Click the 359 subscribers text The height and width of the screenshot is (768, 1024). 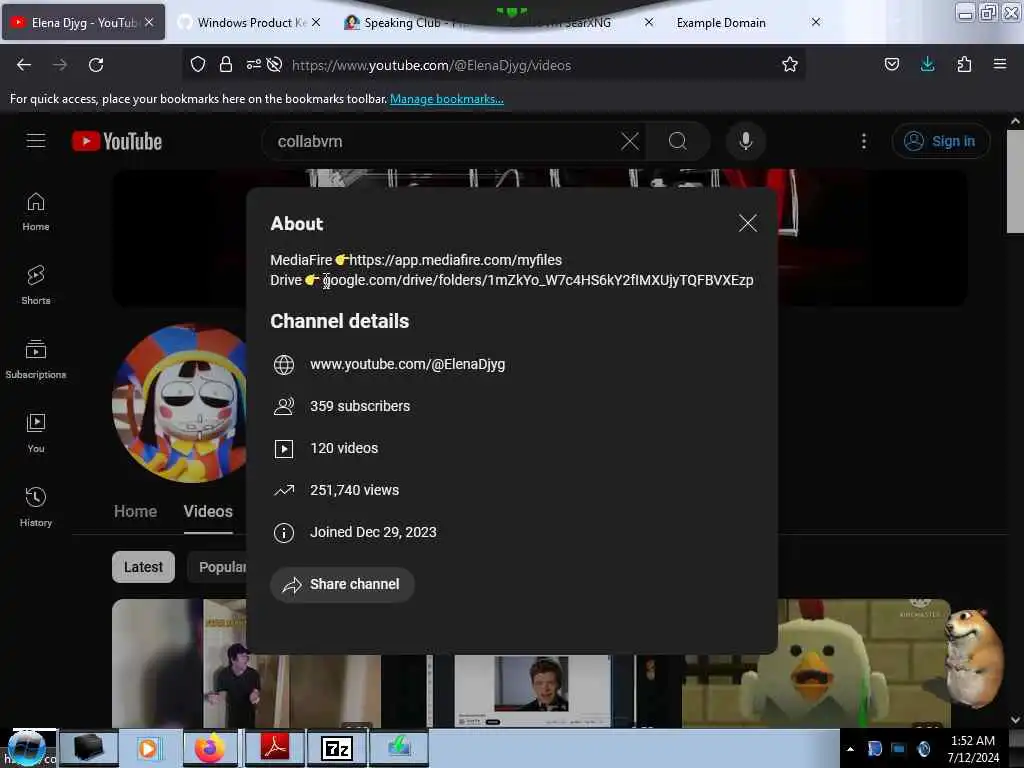pyautogui.click(x=360, y=406)
